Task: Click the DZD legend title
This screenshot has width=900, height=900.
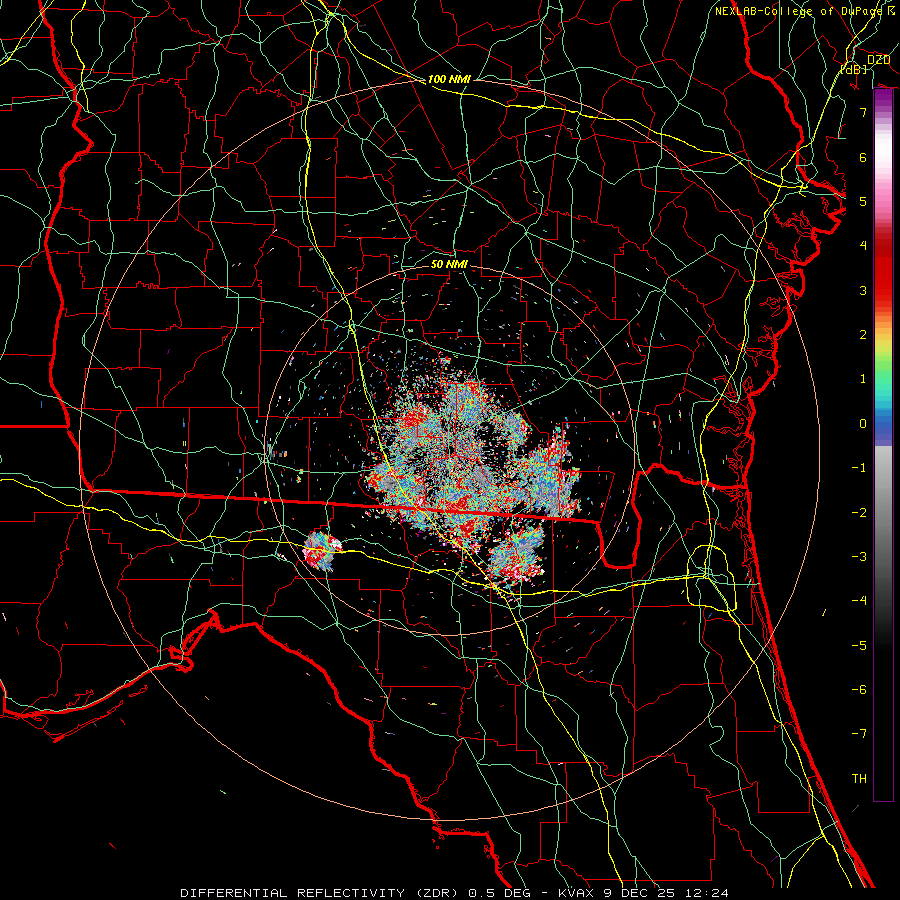Action: (878, 60)
